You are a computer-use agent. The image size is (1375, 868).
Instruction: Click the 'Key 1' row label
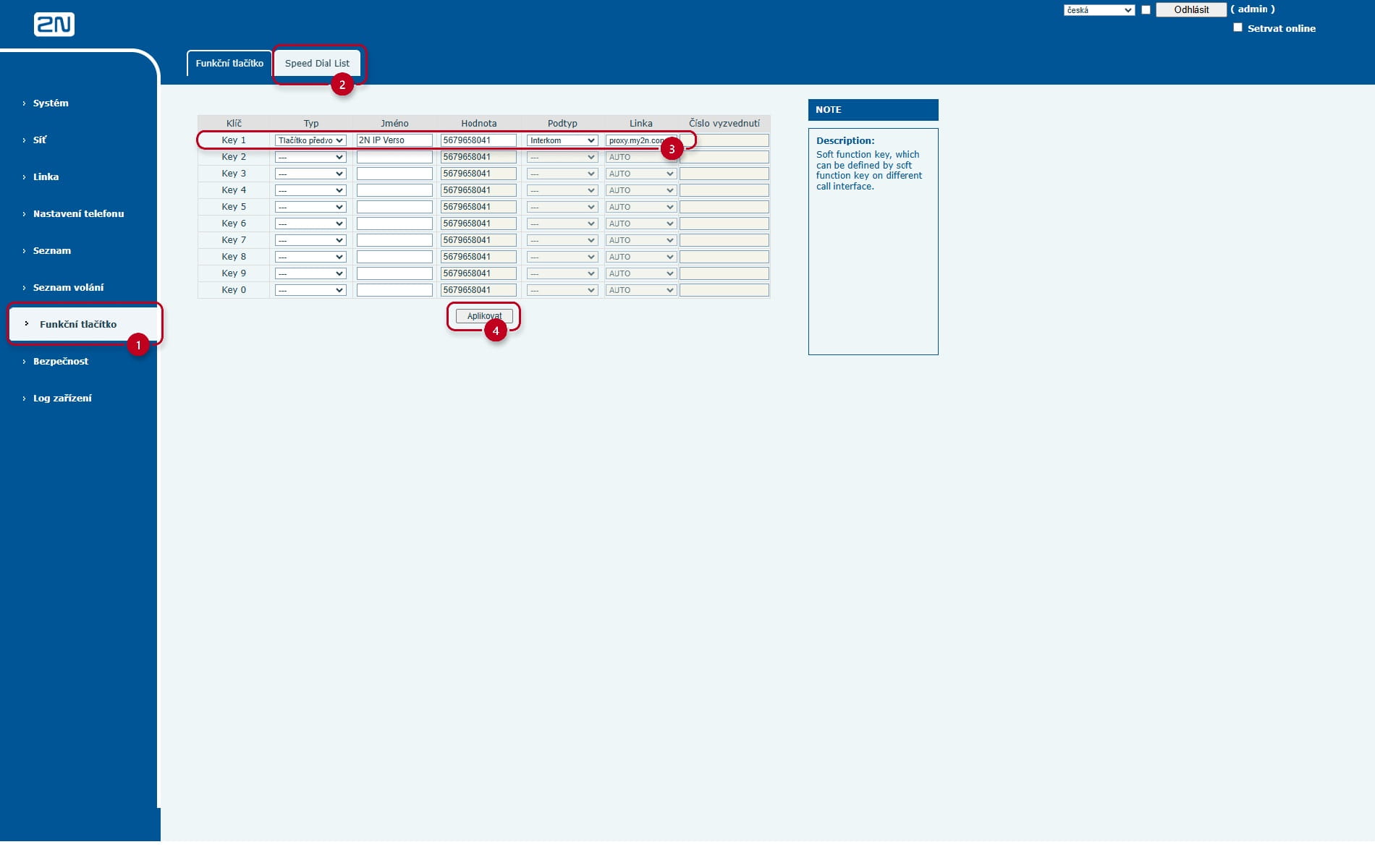234,140
